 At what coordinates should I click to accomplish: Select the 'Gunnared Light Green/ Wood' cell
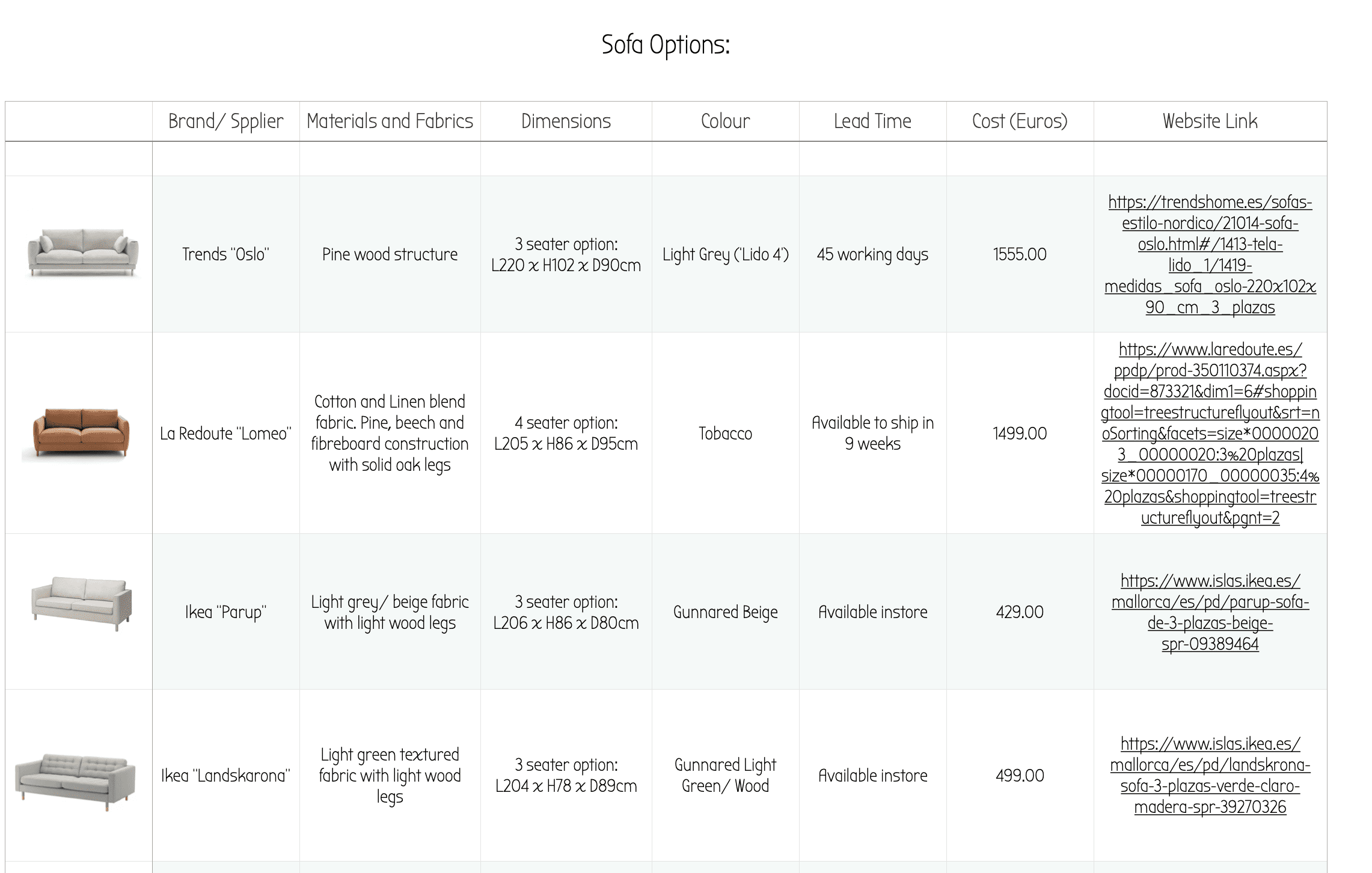pos(725,775)
